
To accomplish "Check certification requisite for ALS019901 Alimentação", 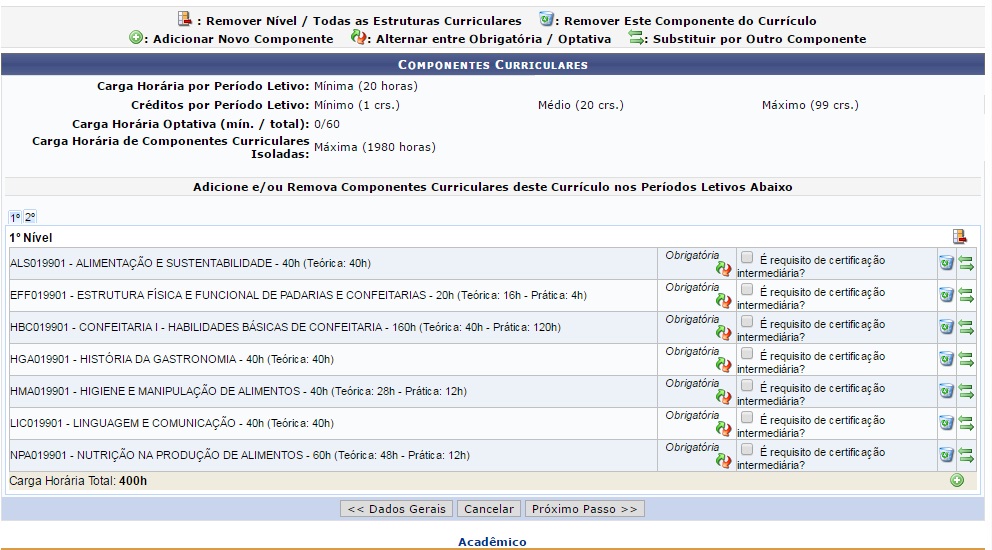I will (x=748, y=258).
